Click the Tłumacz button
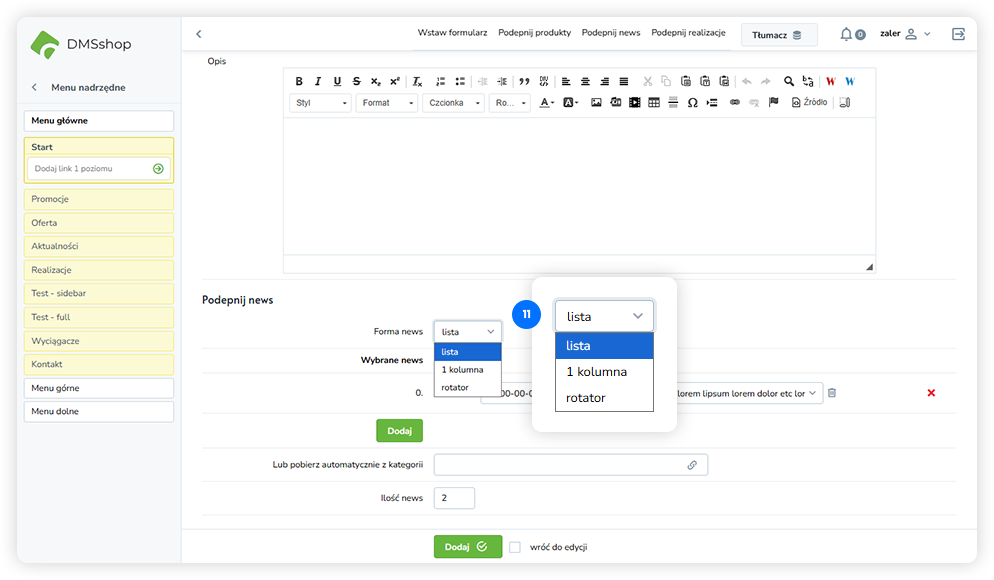Screen dimensions: 994x580 click(778, 35)
